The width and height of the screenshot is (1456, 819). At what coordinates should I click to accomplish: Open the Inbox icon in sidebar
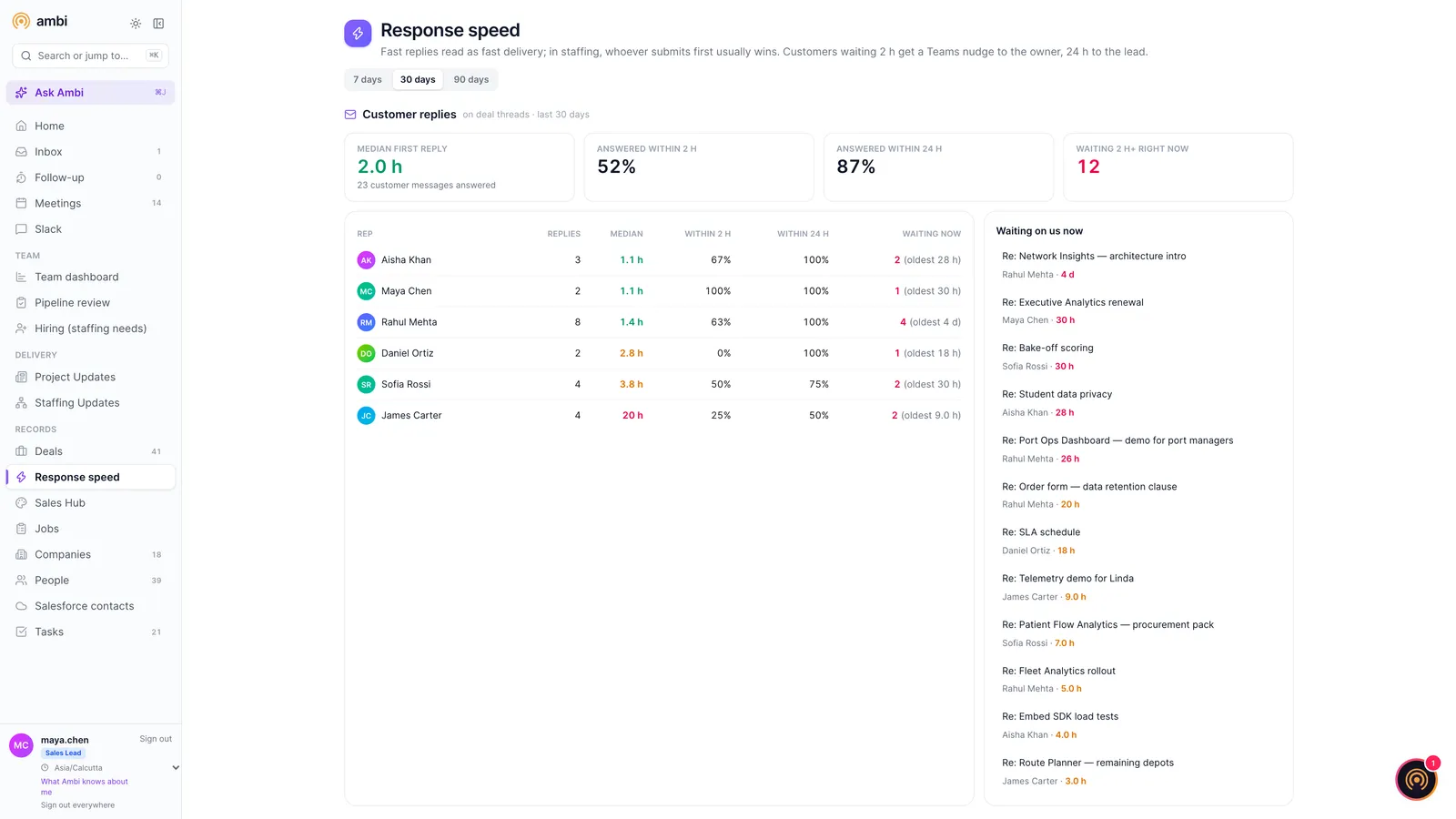click(x=21, y=152)
